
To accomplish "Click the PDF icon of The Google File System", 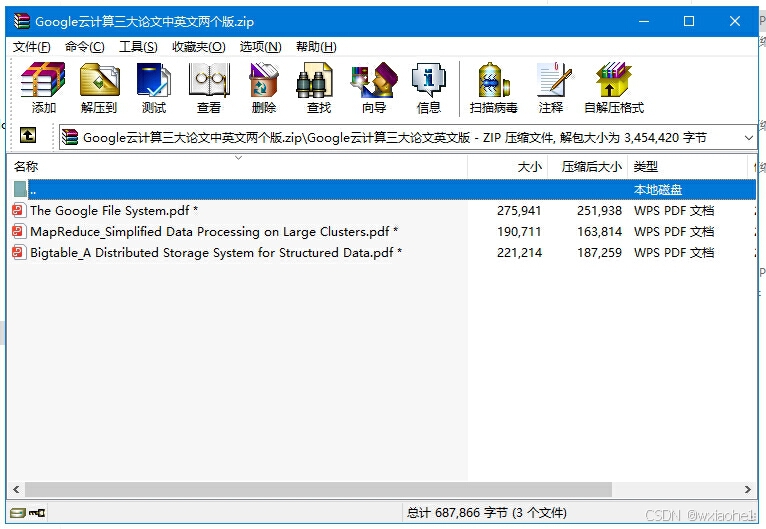I will (x=19, y=211).
